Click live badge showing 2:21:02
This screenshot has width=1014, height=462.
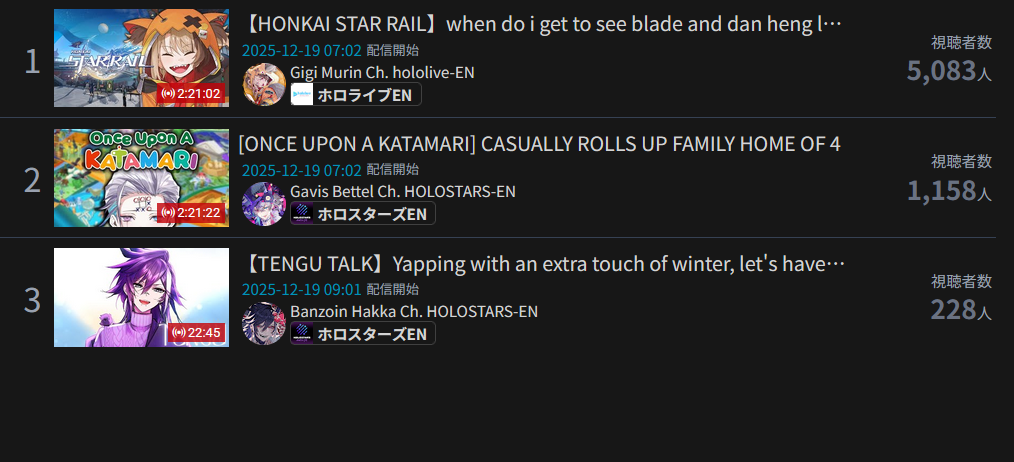click(x=191, y=94)
